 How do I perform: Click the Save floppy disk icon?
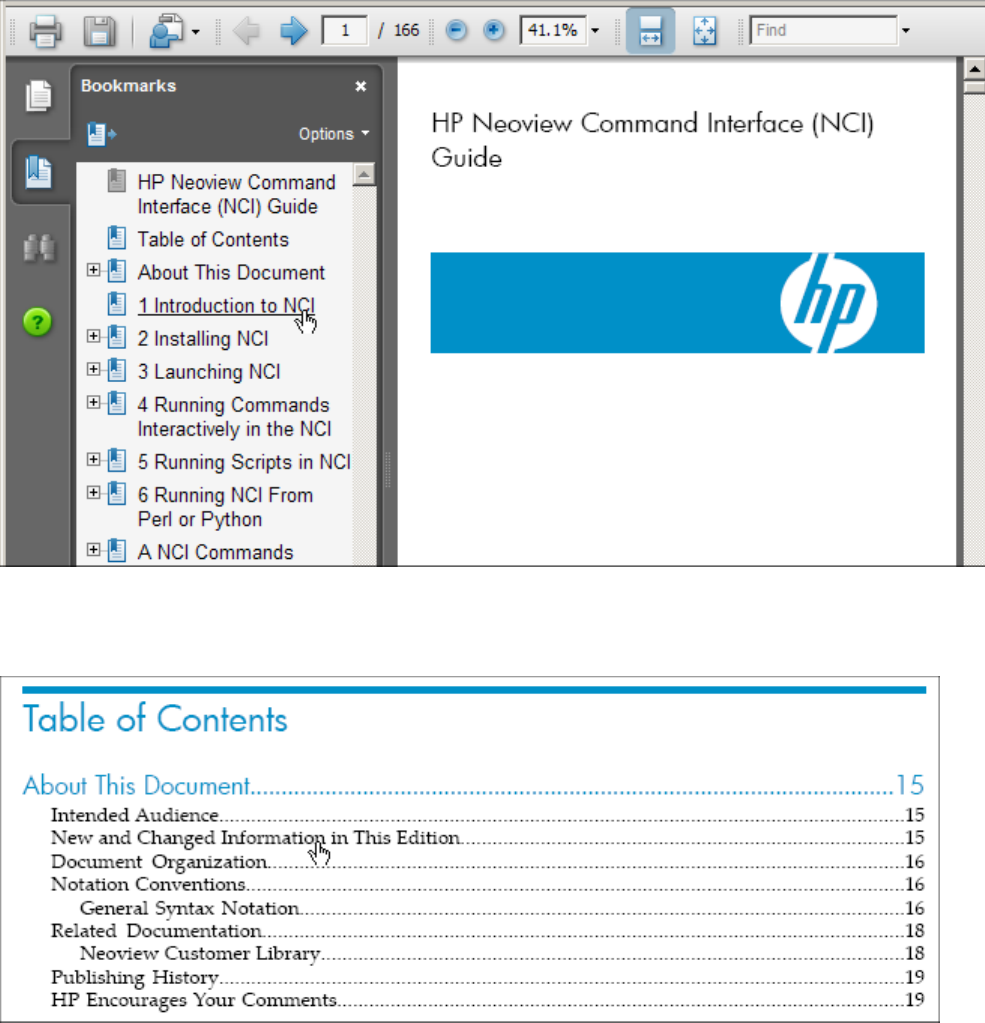coord(99,31)
